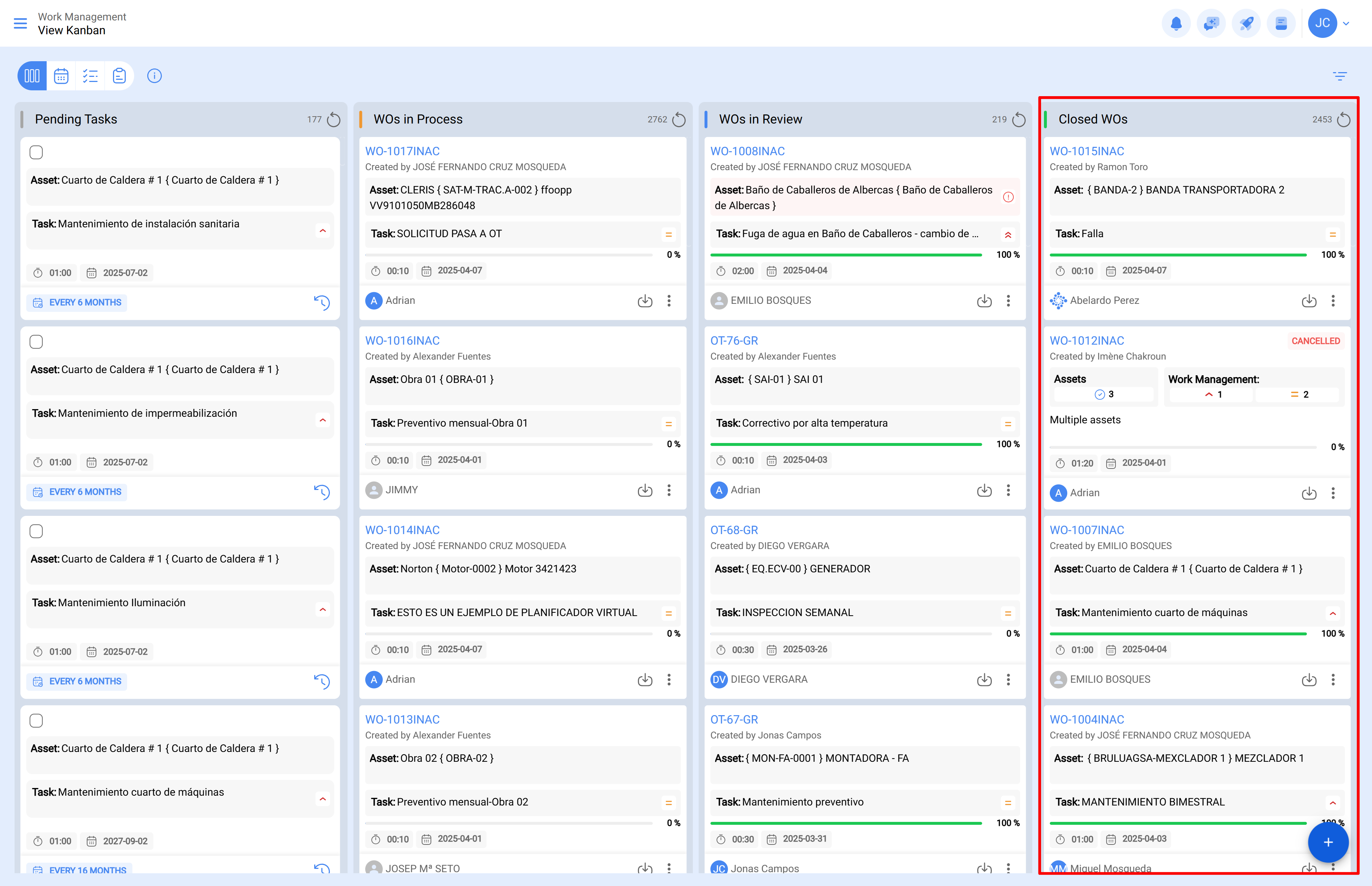Viewport: 1372px width, 886px height.
Task: Open history for instalación sanitaria task
Action: [322, 303]
